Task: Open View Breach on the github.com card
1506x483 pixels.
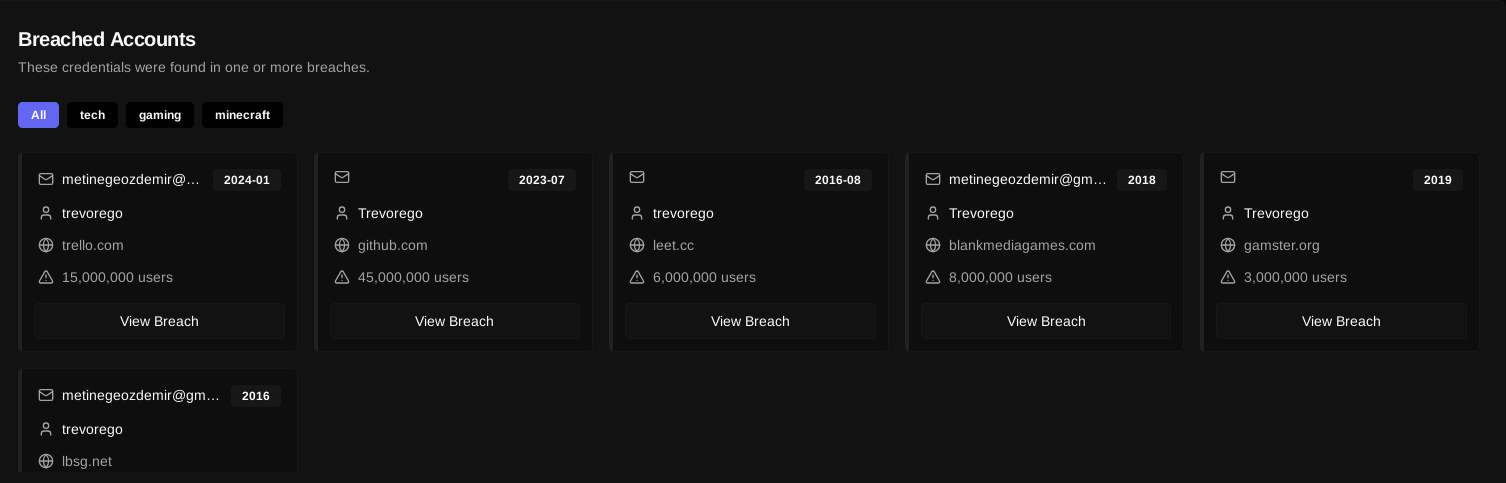Action: pos(454,321)
